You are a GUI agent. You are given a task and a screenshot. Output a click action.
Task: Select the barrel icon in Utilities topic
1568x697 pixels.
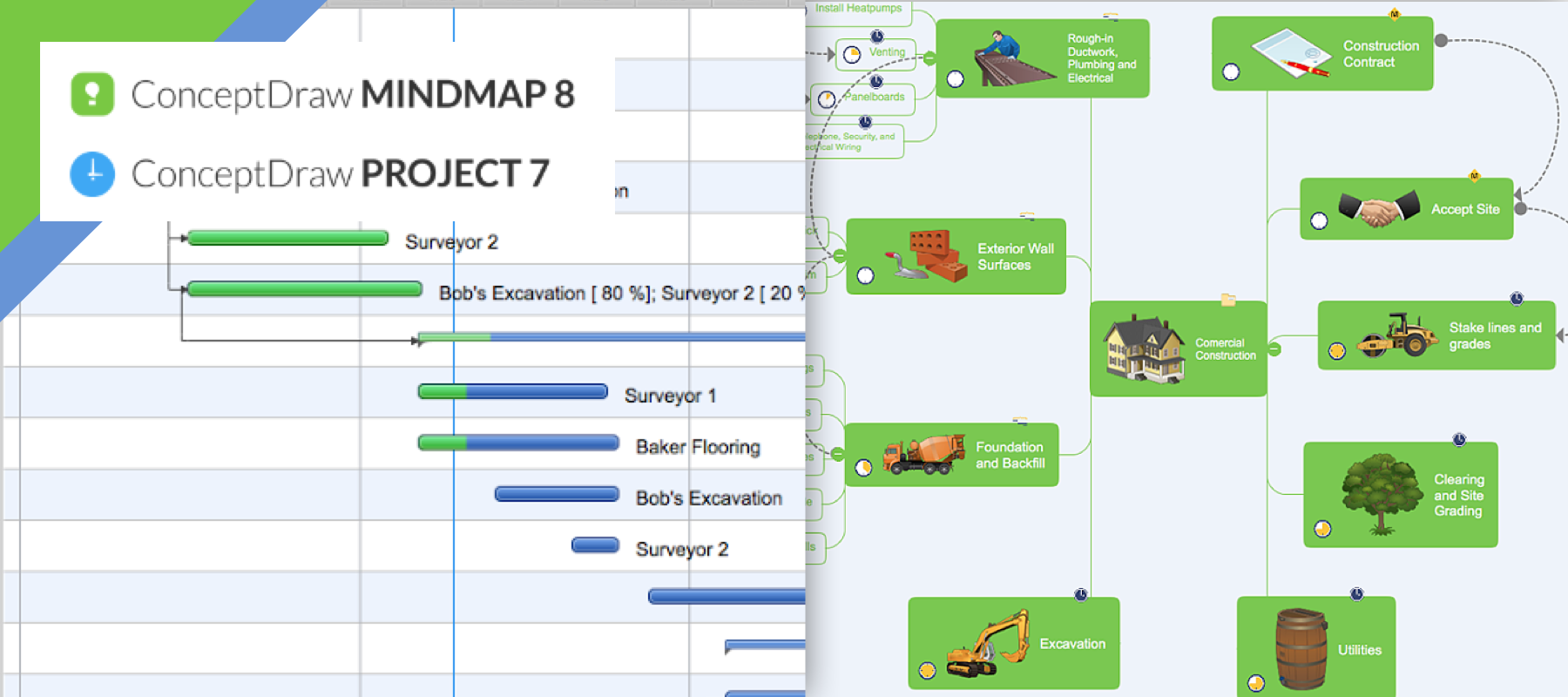click(x=1301, y=649)
